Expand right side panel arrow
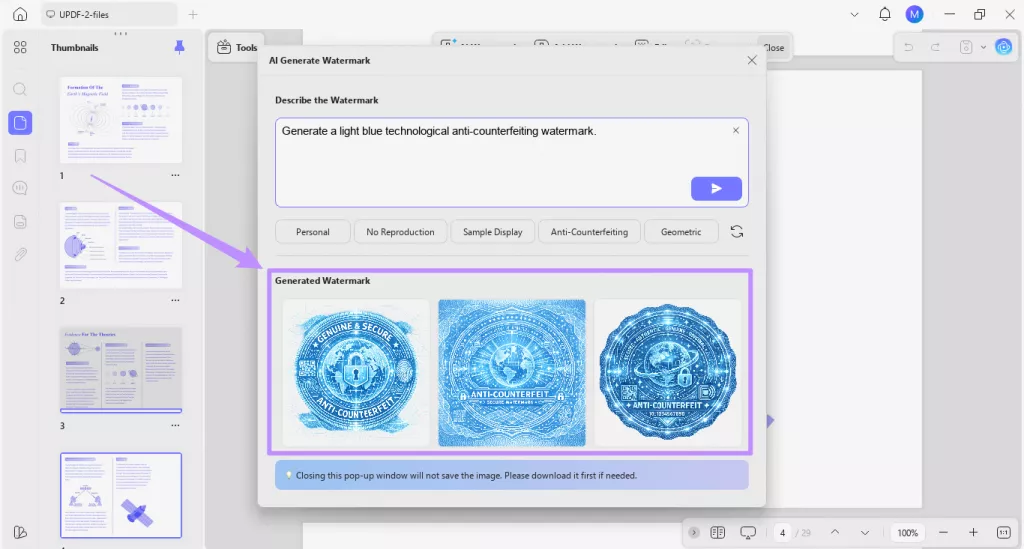The width and height of the screenshot is (1024, 549). (771, 421)
